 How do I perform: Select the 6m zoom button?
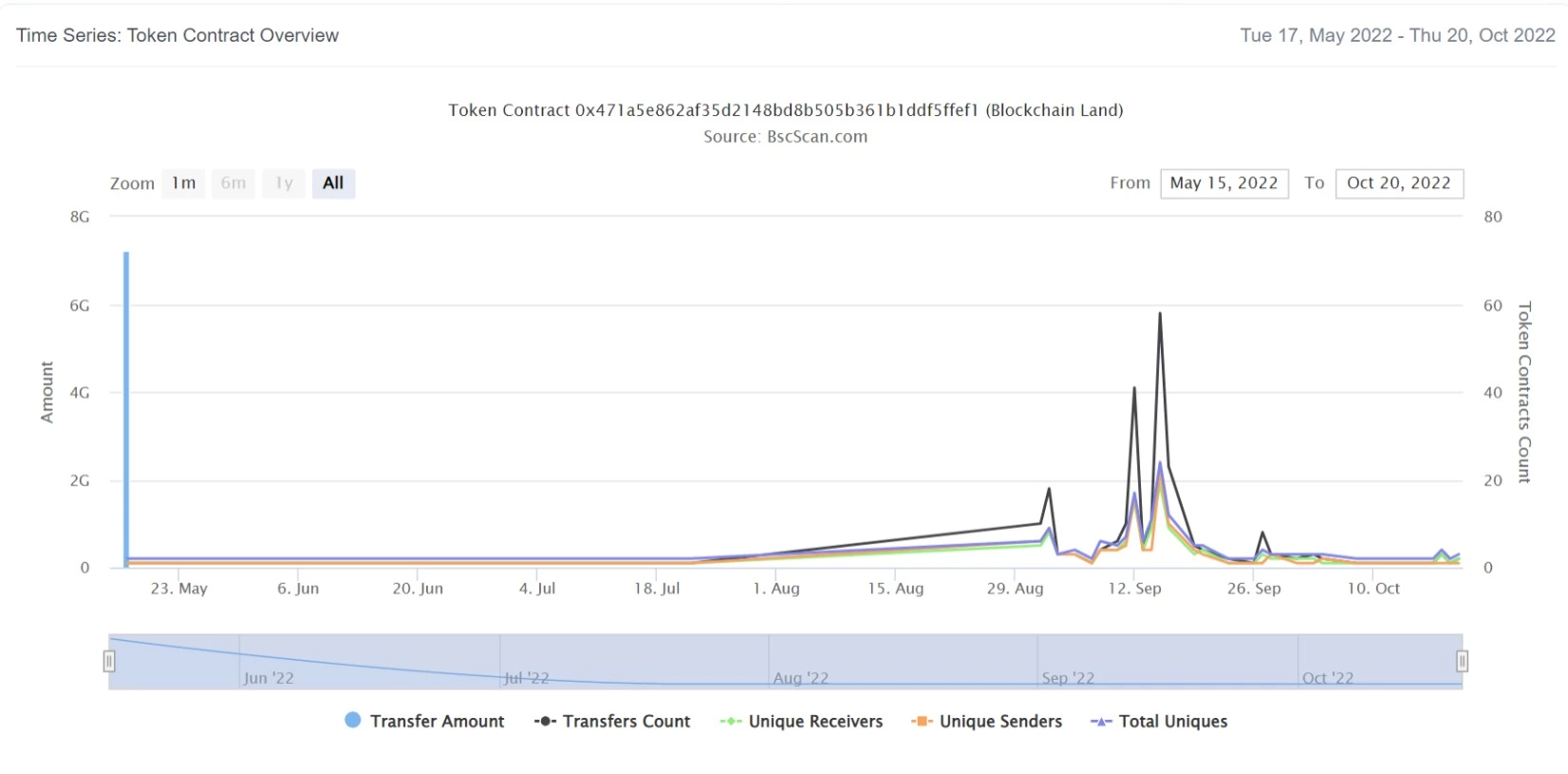(x=233, y=183)
